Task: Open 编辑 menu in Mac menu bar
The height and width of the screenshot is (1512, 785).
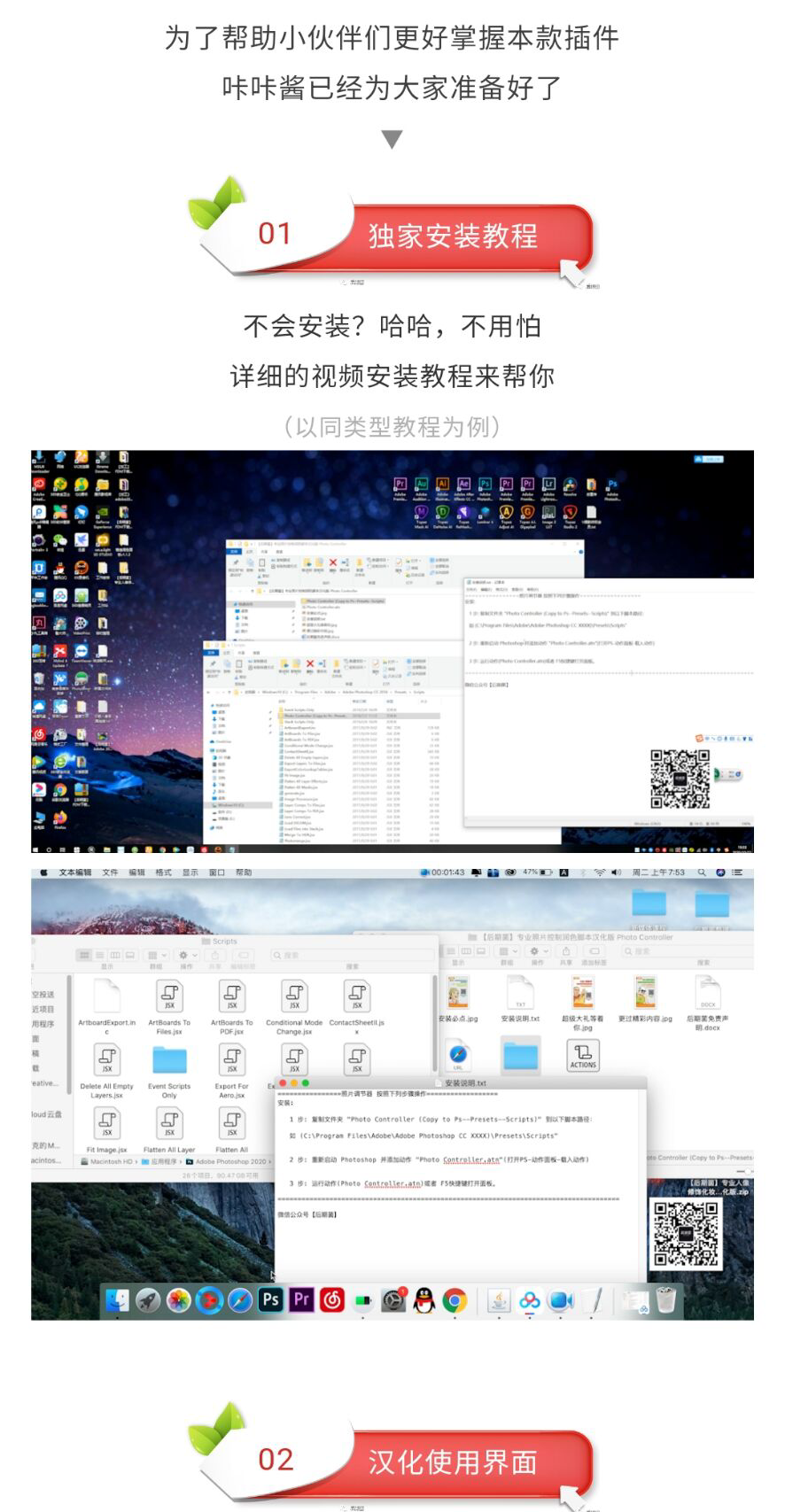Action: click(x=136, y=872)
